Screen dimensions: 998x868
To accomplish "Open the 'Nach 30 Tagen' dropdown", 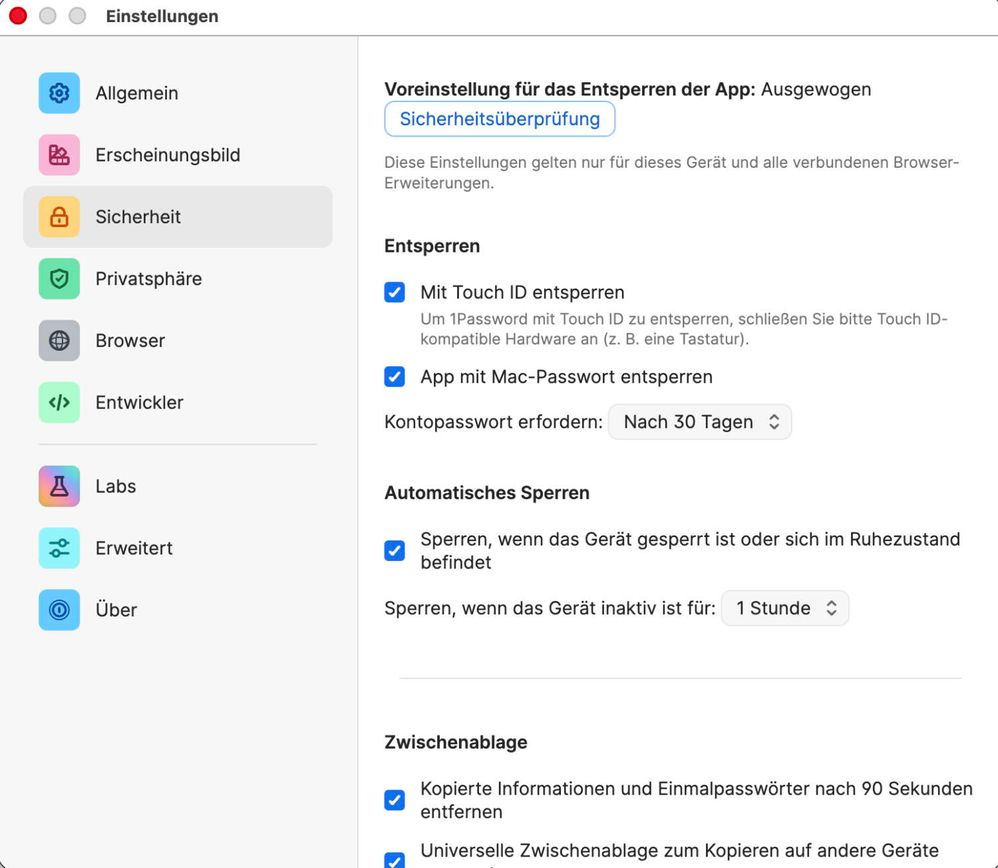I will [699, 422].
